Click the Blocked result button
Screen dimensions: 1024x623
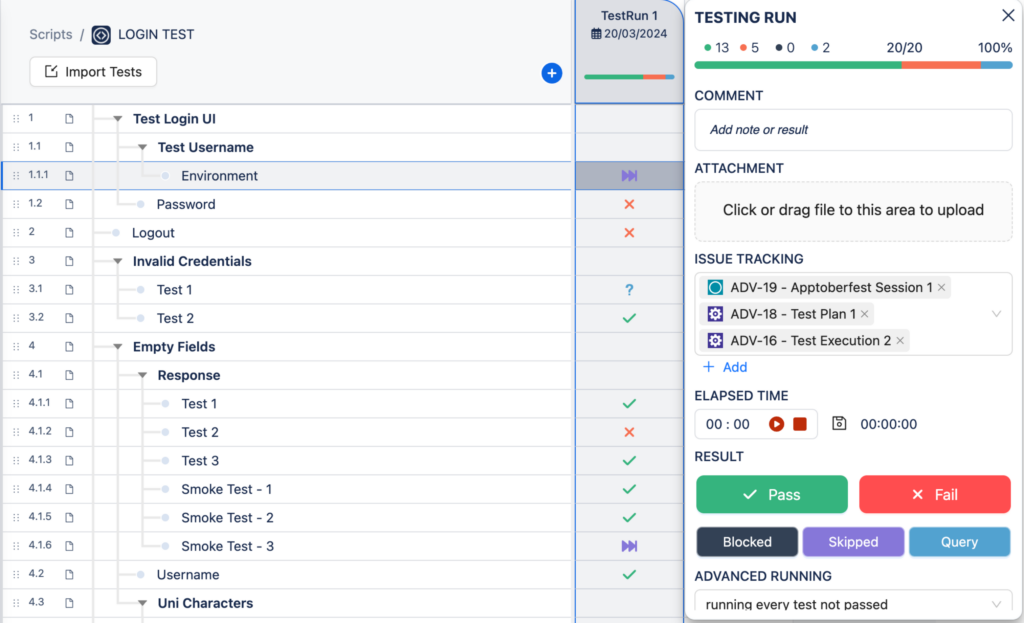coord(747,541)
